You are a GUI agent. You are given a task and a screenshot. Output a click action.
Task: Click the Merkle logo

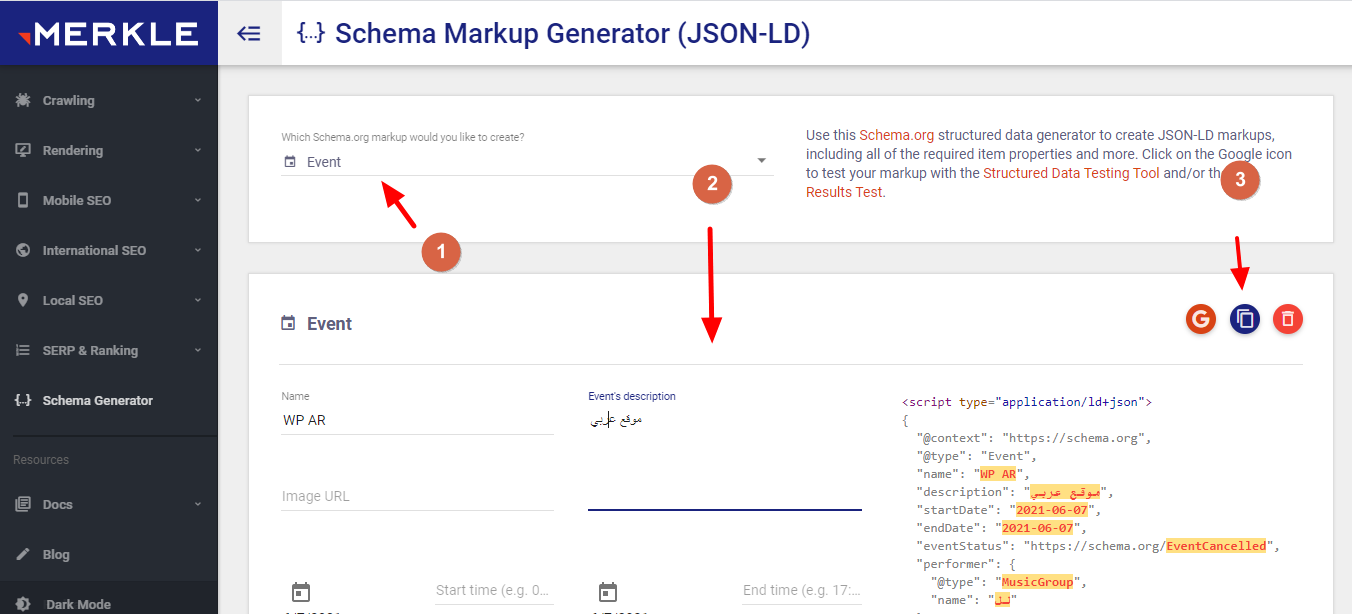[108, 33]
